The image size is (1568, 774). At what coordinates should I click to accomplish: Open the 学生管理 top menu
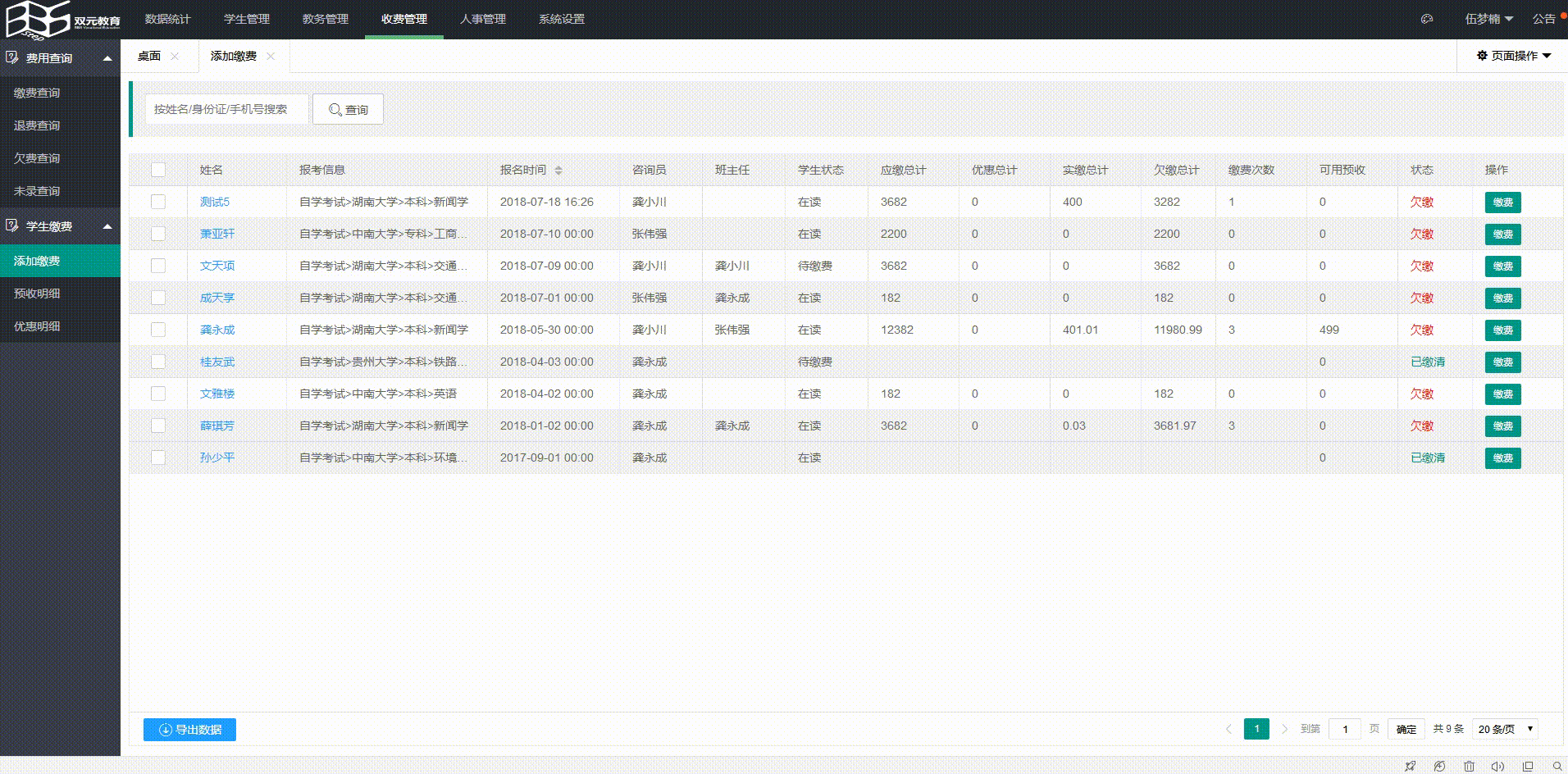[246, 19]
